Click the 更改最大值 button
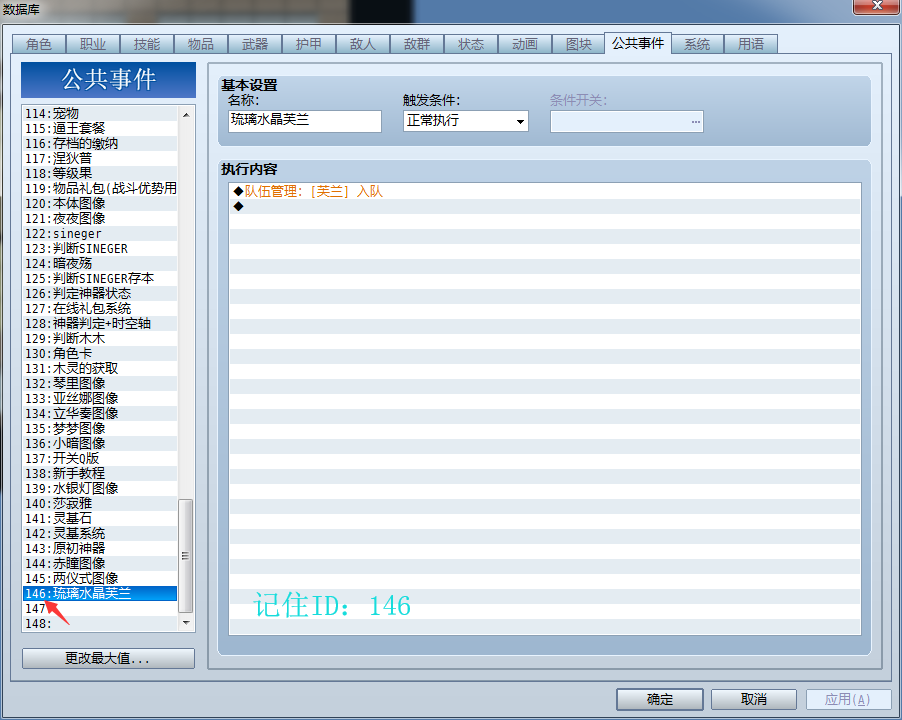902x720 pixels. point(108,658)
